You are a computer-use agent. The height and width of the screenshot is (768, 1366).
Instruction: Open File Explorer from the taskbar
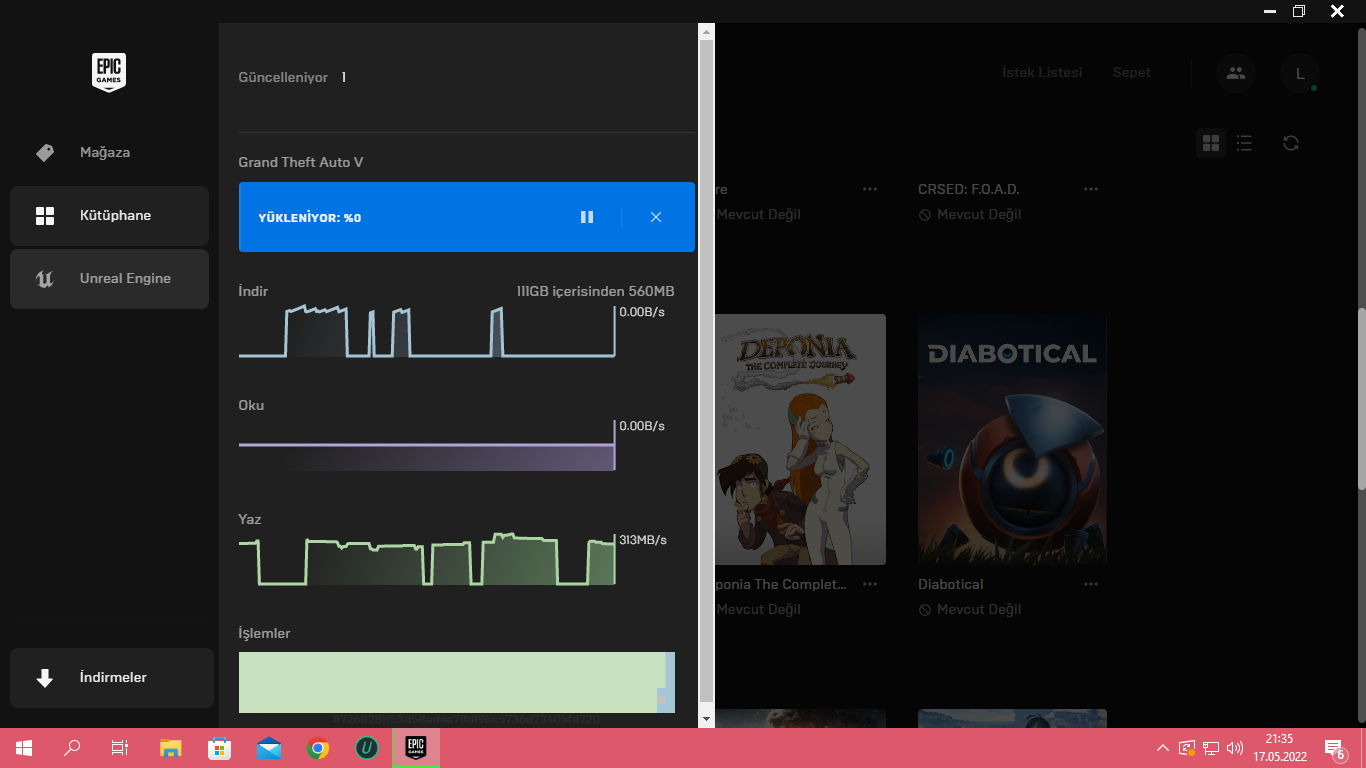(x=171, y=748)
